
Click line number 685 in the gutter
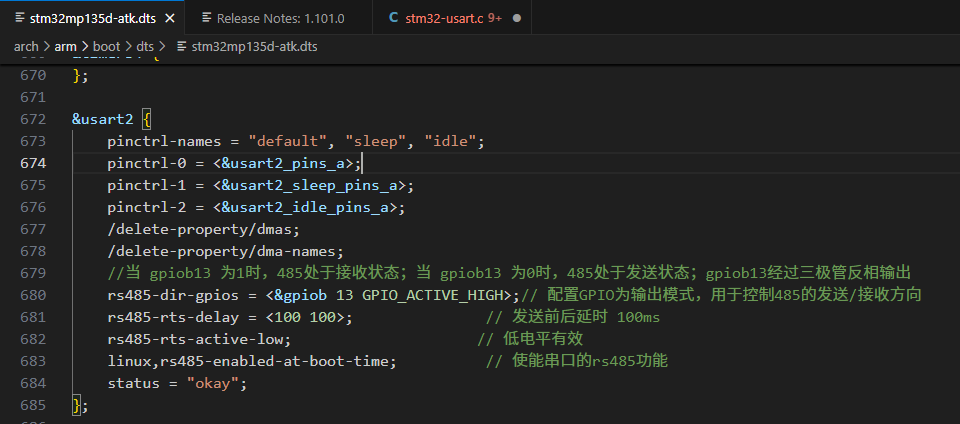coord(33,406)
